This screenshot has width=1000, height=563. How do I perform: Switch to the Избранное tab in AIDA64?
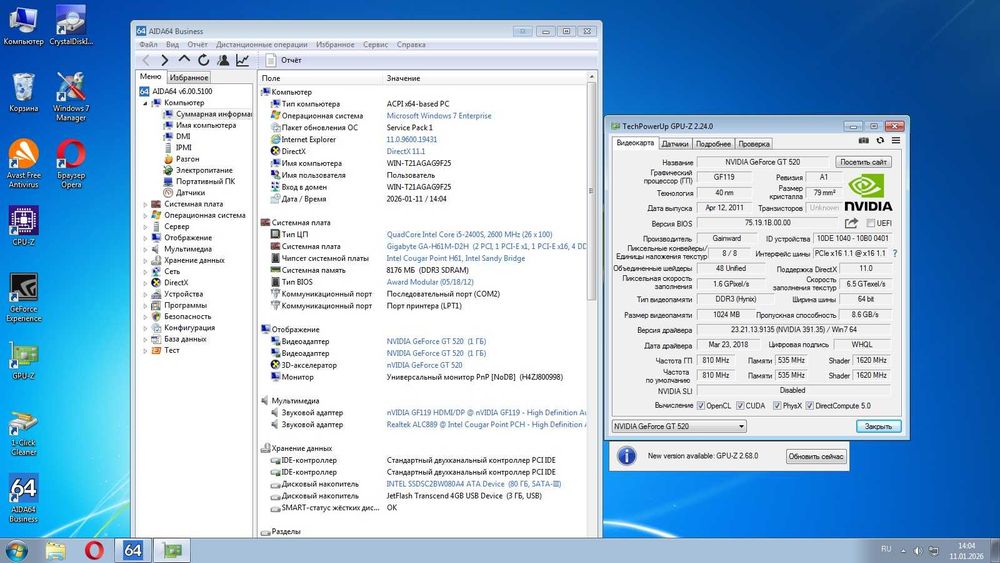tap(189, 77)
